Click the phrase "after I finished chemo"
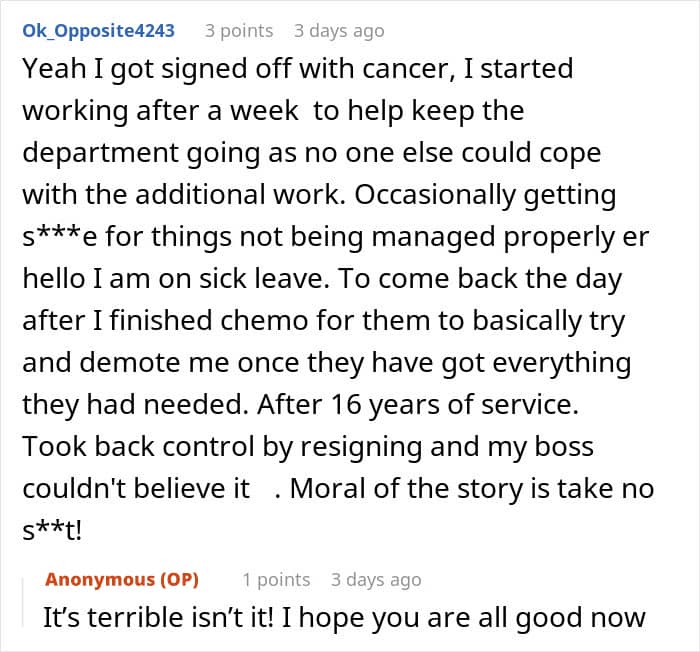Viewport: 700px width, 652px height. pyautogui.click(x=165, y=320)
